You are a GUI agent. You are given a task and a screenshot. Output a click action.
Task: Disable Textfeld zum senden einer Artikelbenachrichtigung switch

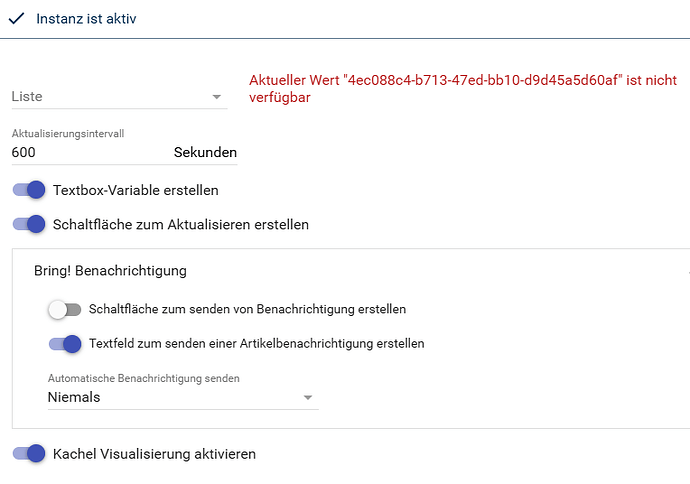[65, 344]
